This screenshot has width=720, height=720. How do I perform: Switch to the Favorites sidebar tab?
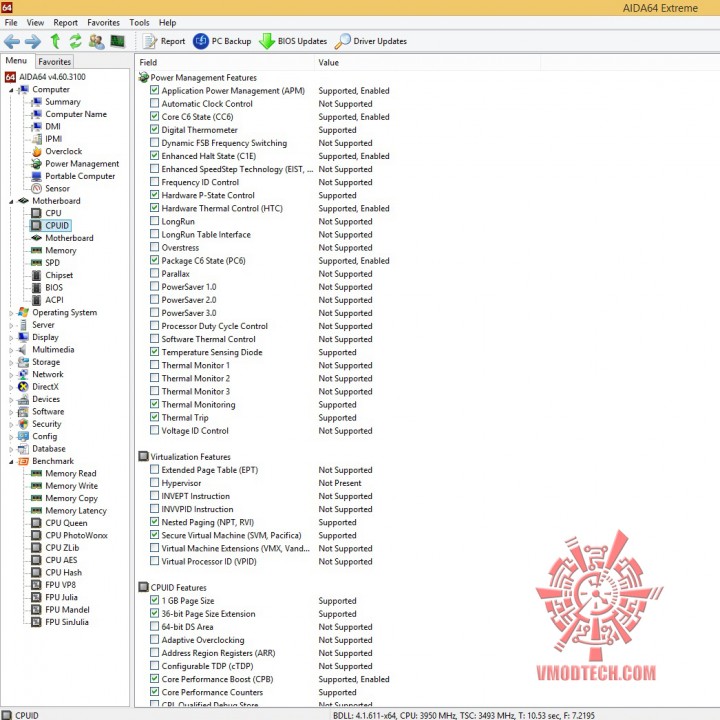point(54,61)
